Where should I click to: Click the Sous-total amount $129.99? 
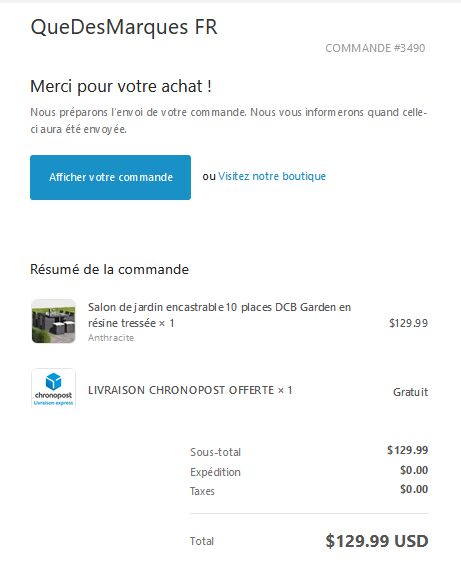(408, 450)
